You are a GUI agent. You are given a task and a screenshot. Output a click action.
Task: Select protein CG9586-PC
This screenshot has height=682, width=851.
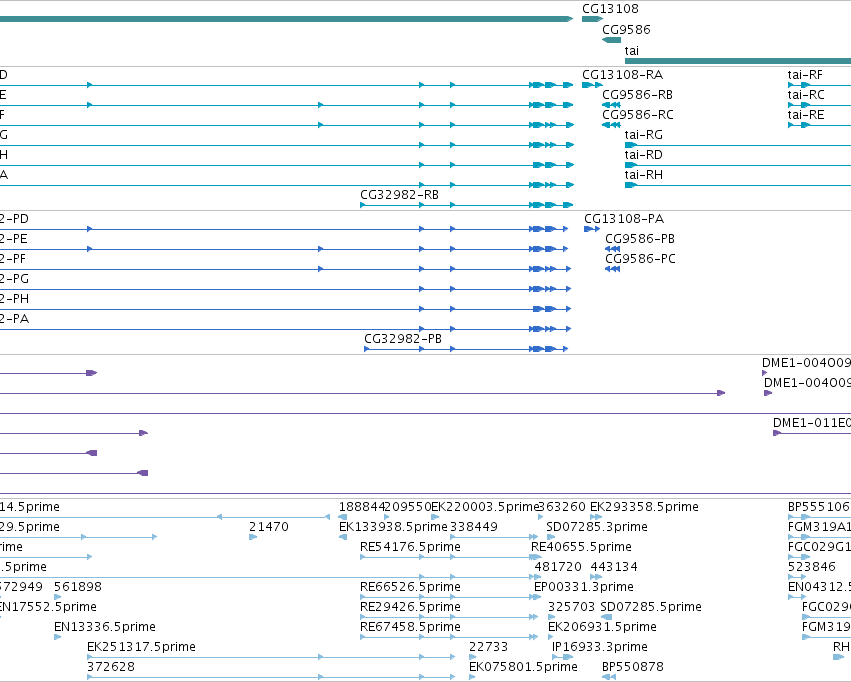tap(640, 259)
